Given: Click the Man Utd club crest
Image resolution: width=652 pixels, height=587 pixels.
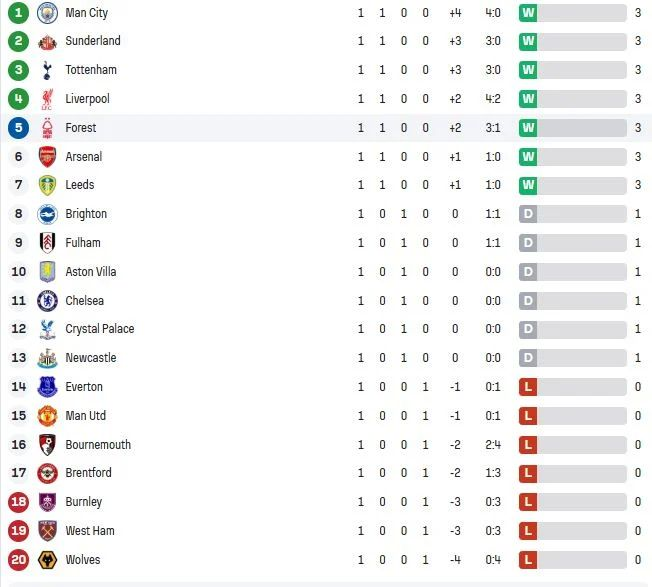Looking at the screenshot, I should (x=47, y=416).
